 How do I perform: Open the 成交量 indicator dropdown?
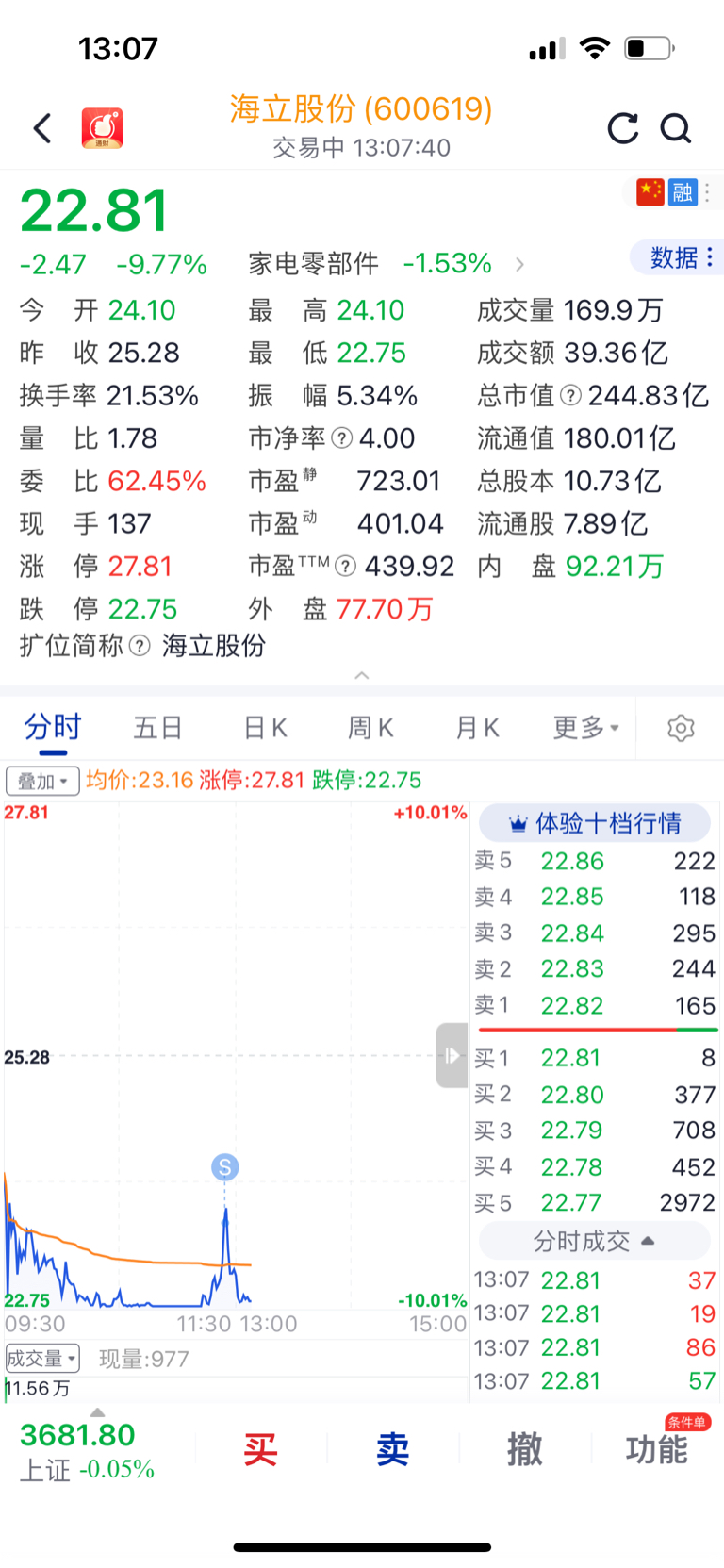42,1359
